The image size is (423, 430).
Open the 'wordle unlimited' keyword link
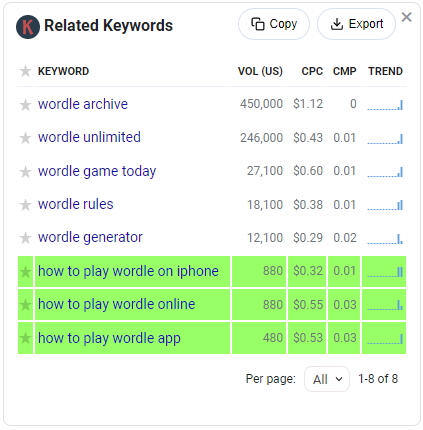pos(89,137)
